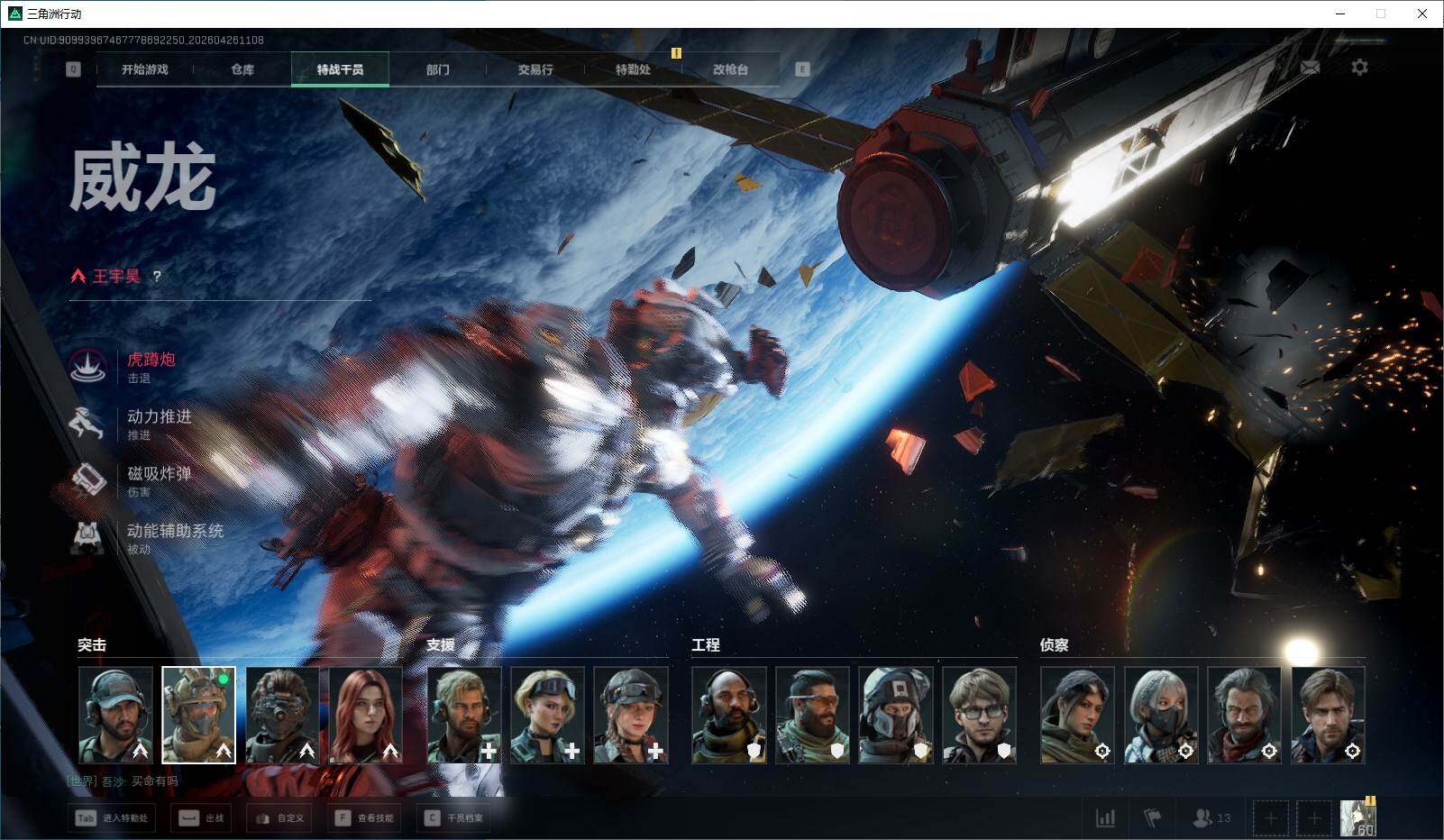Select the 虎蹲炮 skill icon
The width and height of the screenshot is (1444, 840).
pos(88,367)
